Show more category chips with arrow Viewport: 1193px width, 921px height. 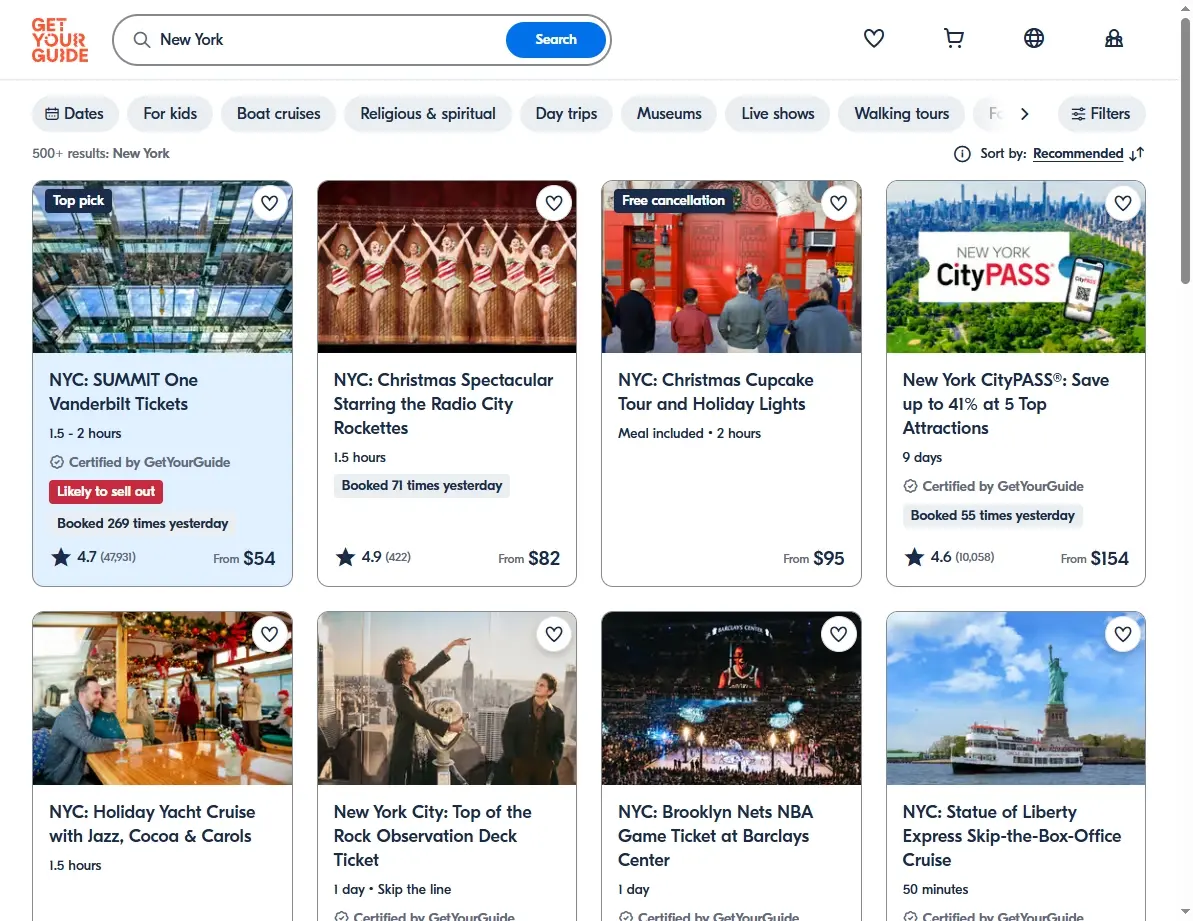tap(1024, 114)
